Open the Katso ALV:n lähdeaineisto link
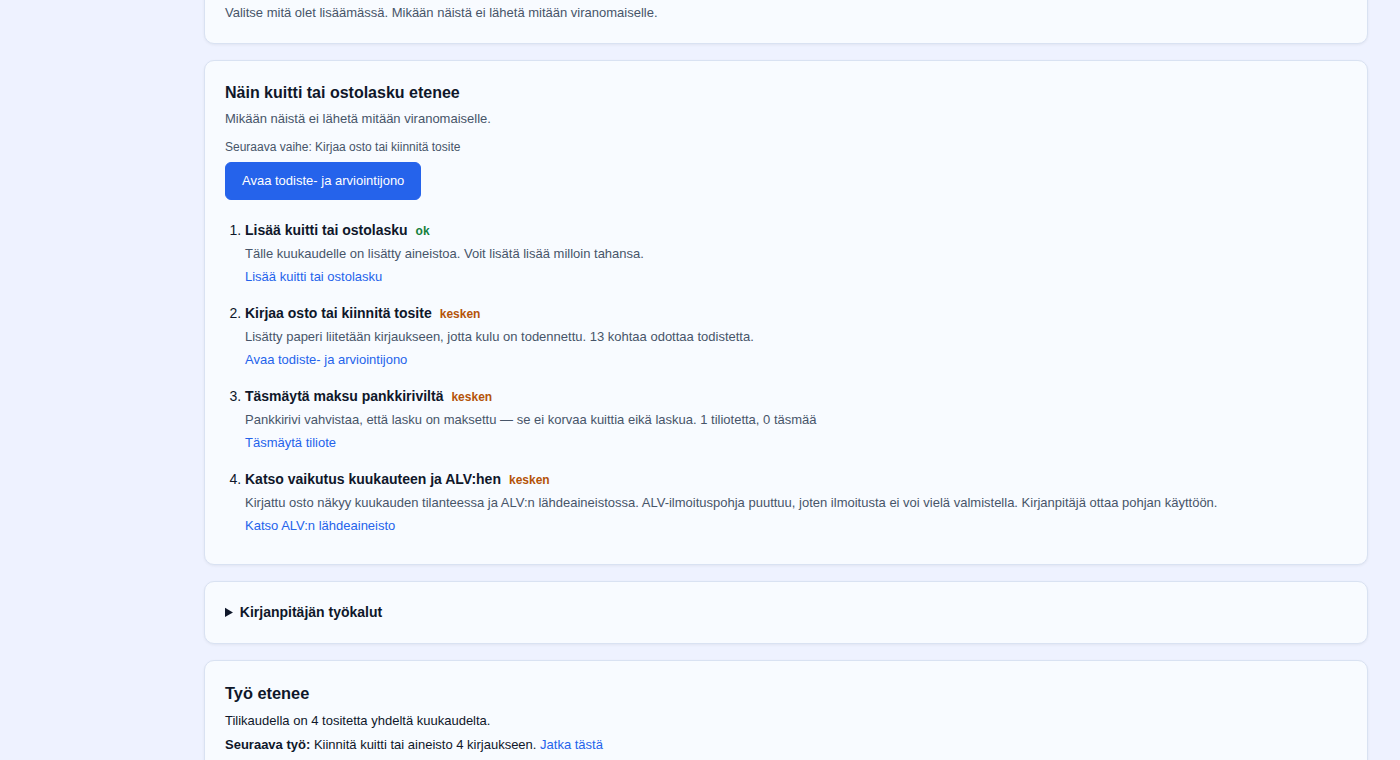This screenshot has height=760, width=1400. click(x=320, y=526)
